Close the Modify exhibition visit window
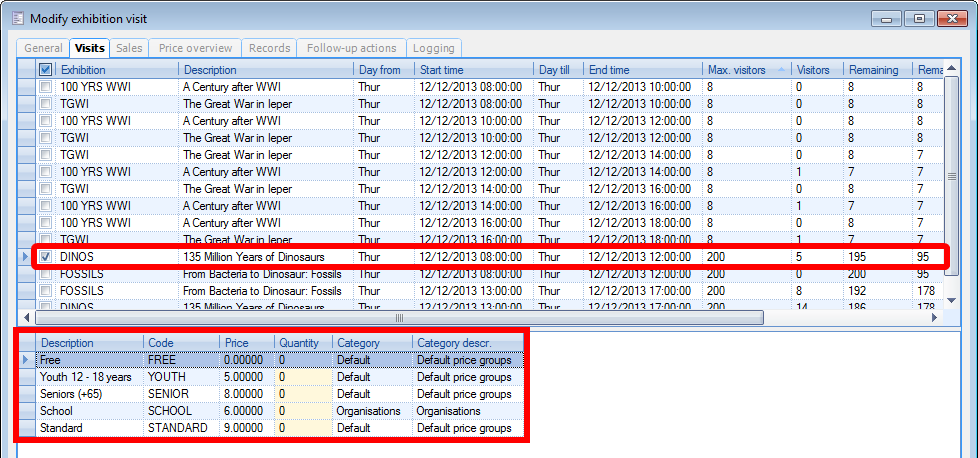This screenshot has width=978, height=458. [x=950, y=18]
